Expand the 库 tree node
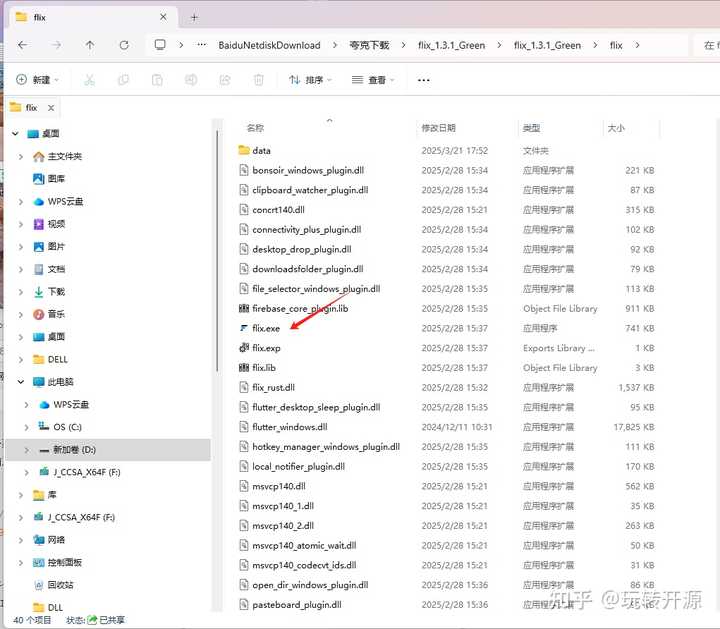 click(x=21, y=494)
